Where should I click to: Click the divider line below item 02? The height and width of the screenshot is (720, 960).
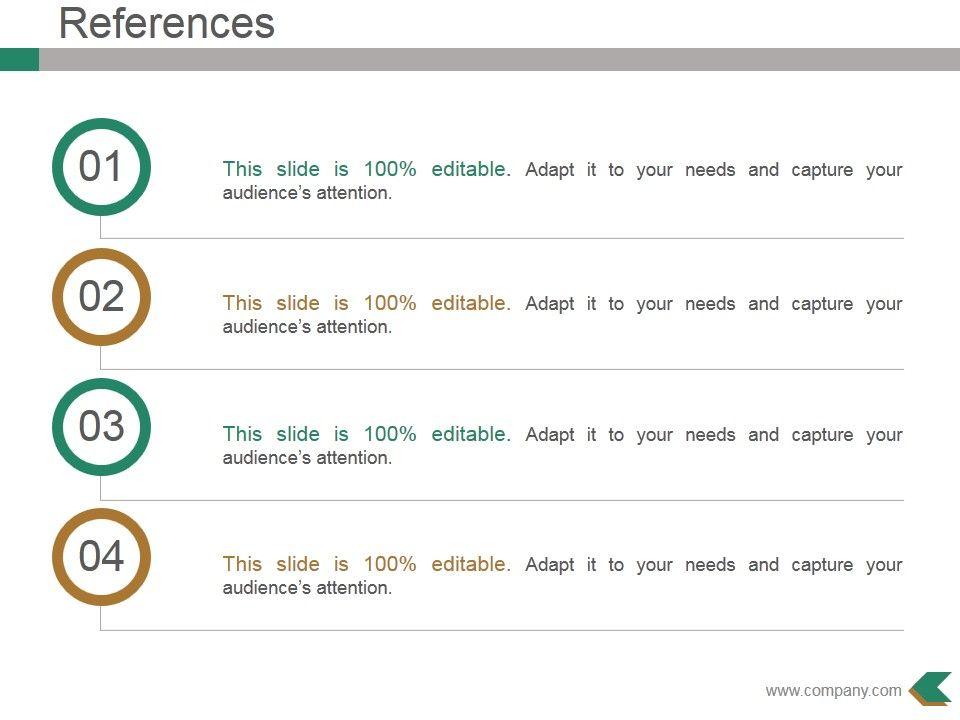click(500, 369)
